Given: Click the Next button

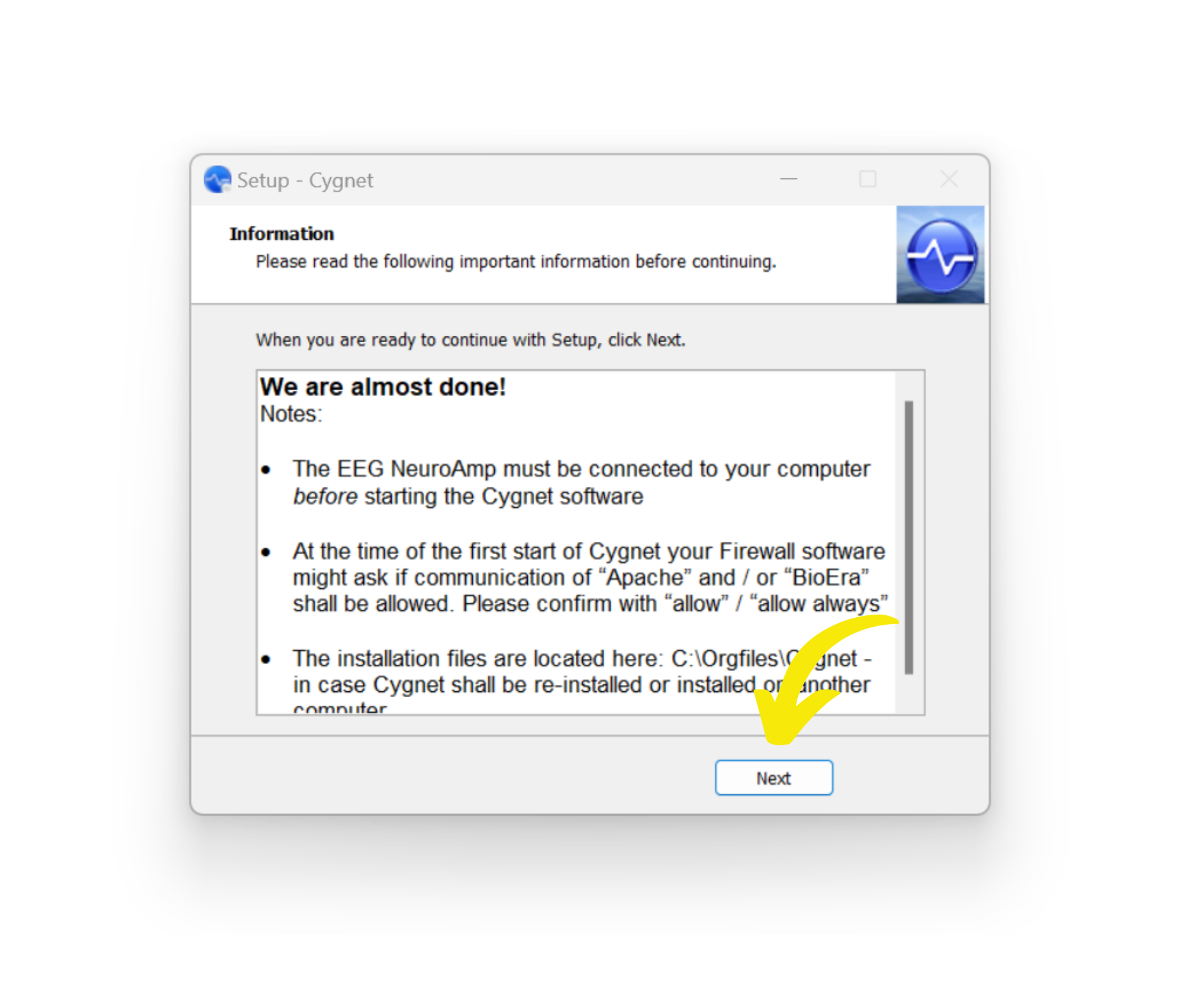Looking at the screenshot, I should (773, 778).
